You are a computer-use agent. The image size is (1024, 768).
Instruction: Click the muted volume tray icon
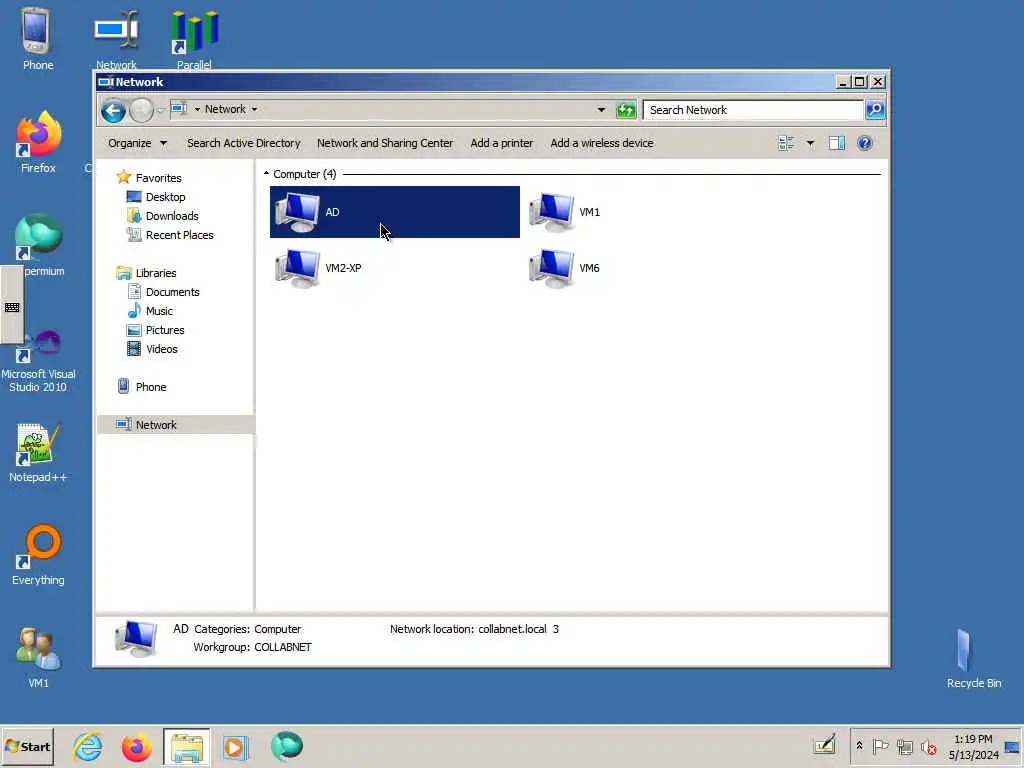pyautogui.click(x=928, y=746)
